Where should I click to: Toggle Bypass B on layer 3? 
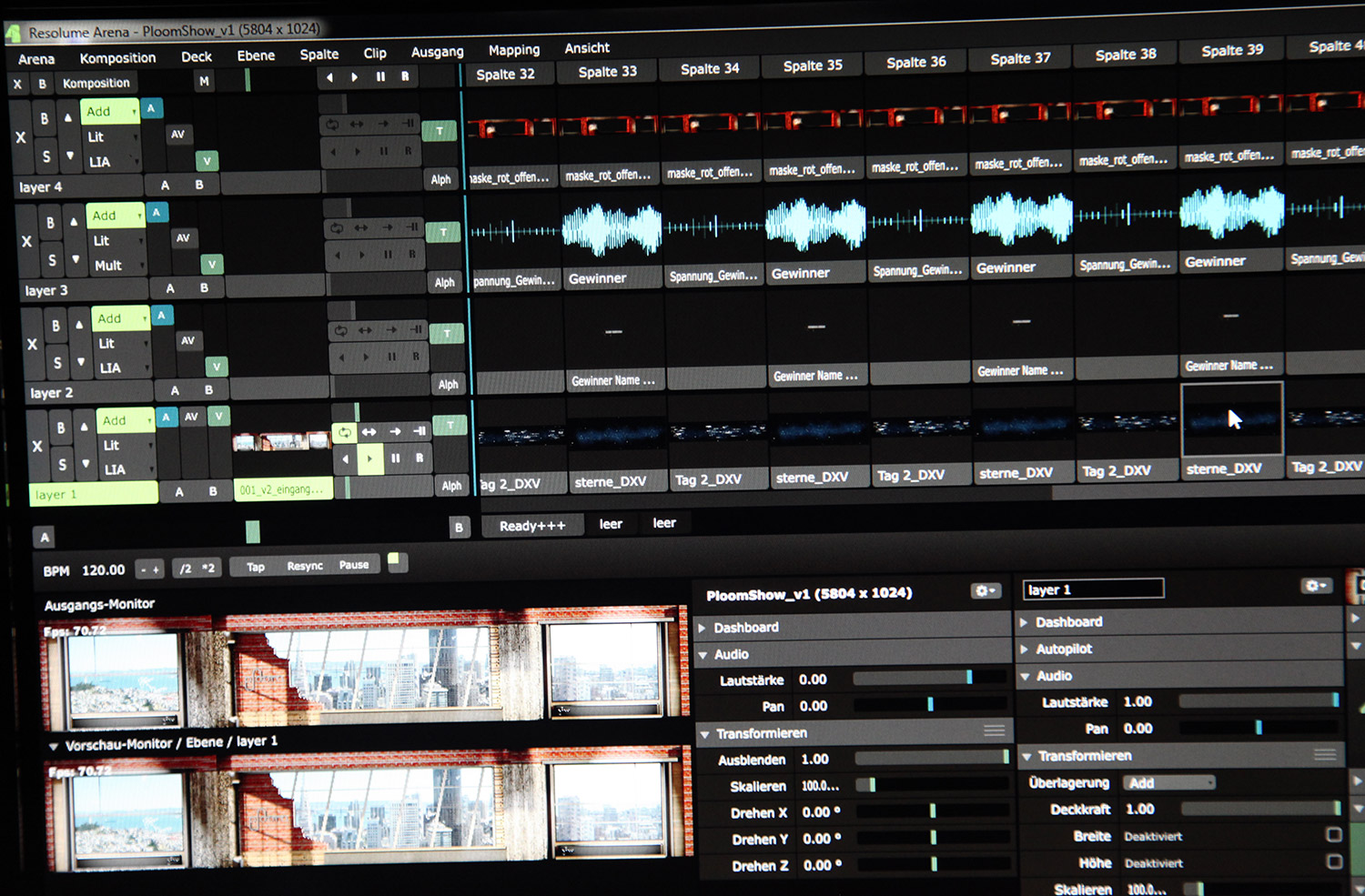click(x=50, y=223)
